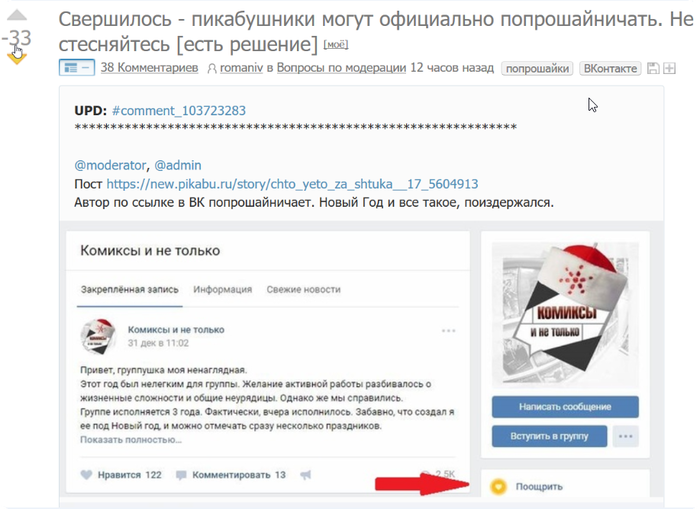
Task: Click the plus icon next to the save icon
Action: click(x=669, y=68)
